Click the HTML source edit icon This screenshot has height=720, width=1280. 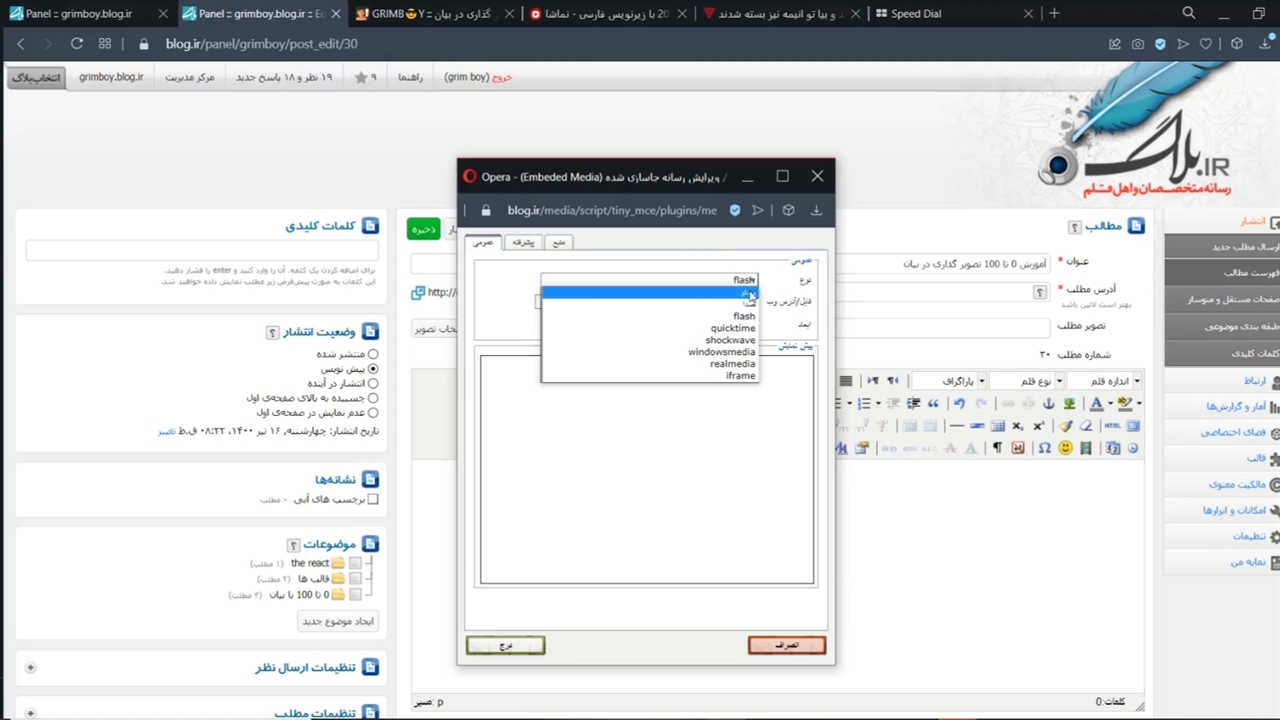1112,426
